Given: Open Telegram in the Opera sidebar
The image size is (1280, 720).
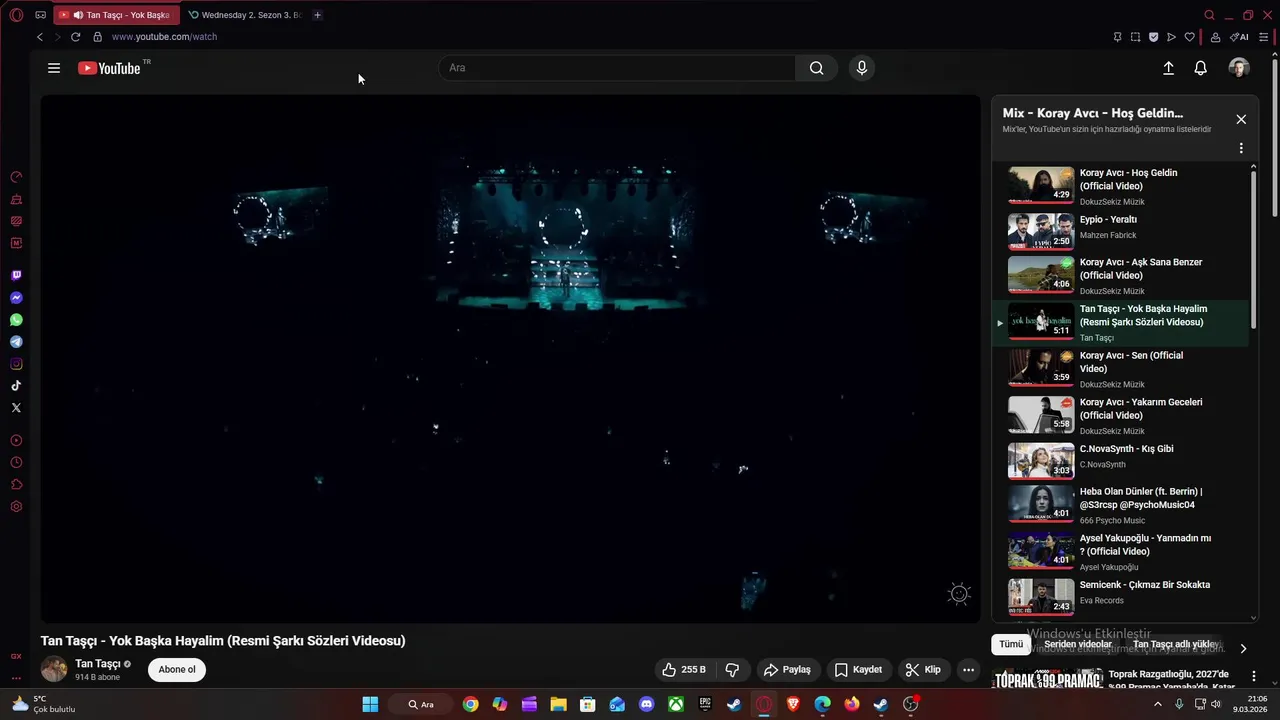Looking at the screenshot, I should tap(16, 342).
